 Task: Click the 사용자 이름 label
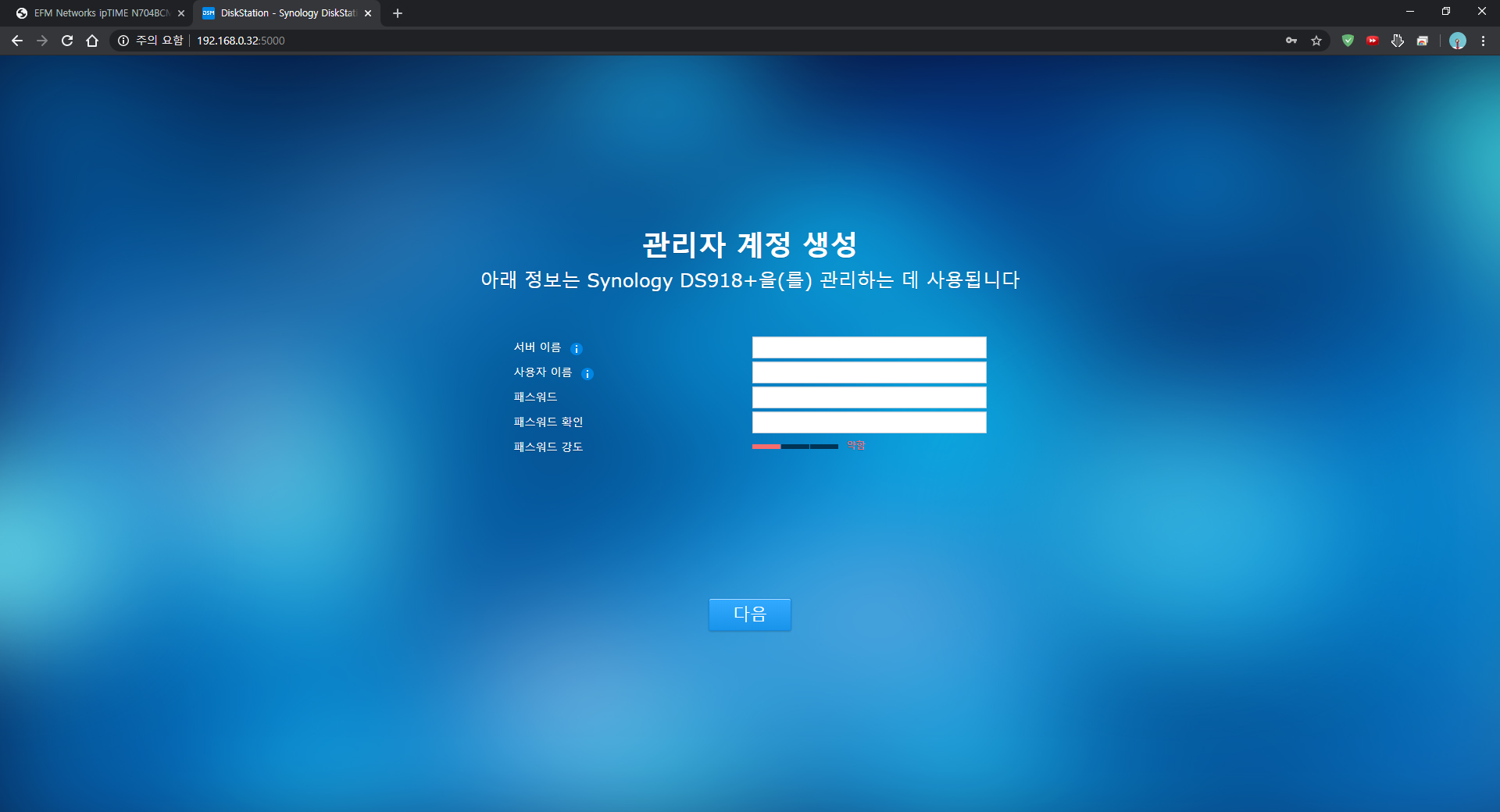pos(543,372)
